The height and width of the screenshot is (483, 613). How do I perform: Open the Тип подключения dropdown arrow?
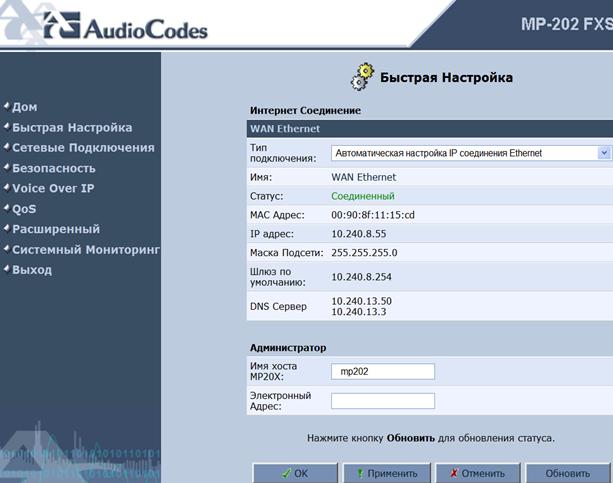(604, 153)
